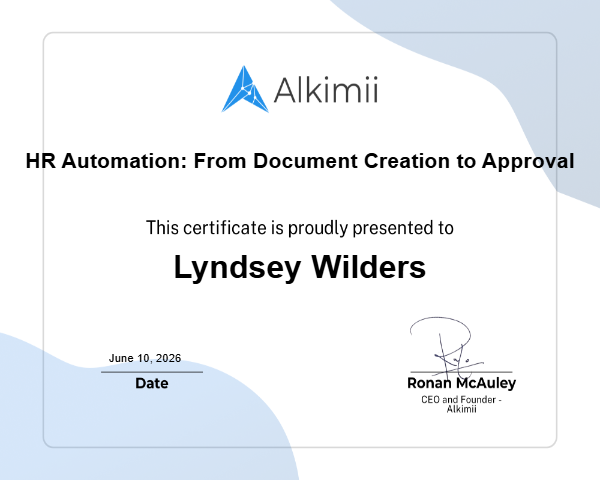Select the course title 'HR Automation: From Document Creation to Approval'
Image resolution: width=600 pixels, height=480 pixels.
[x=300, y=161]
